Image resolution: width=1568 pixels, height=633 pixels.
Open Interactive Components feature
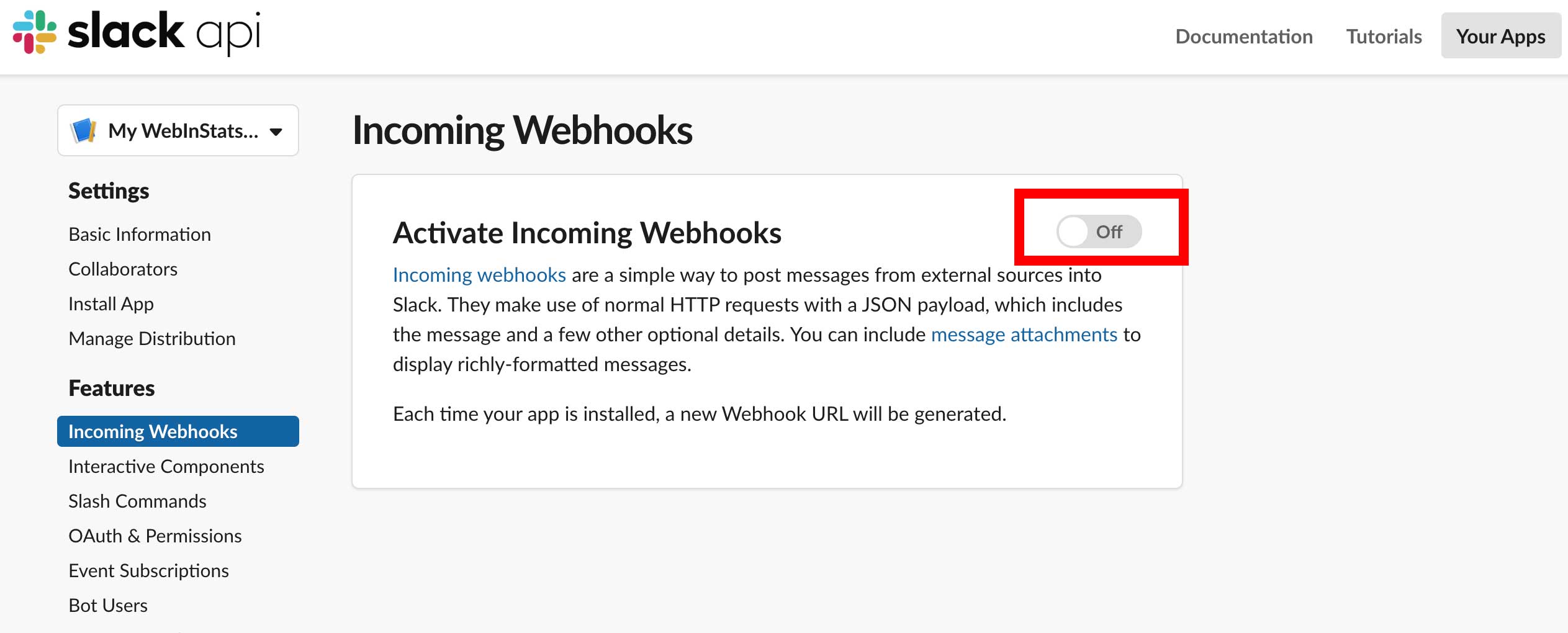[166, 466]
